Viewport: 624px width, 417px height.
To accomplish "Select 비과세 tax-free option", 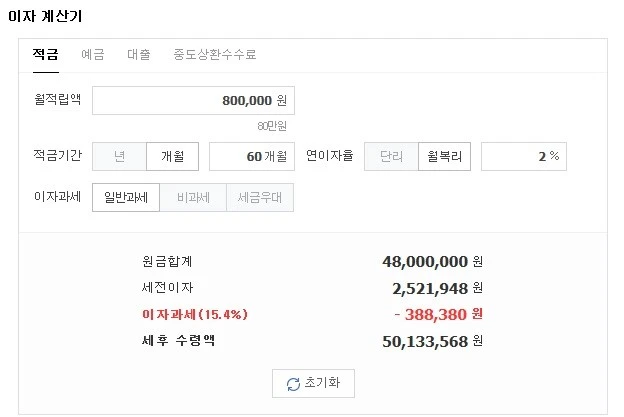I will (193, 197).
